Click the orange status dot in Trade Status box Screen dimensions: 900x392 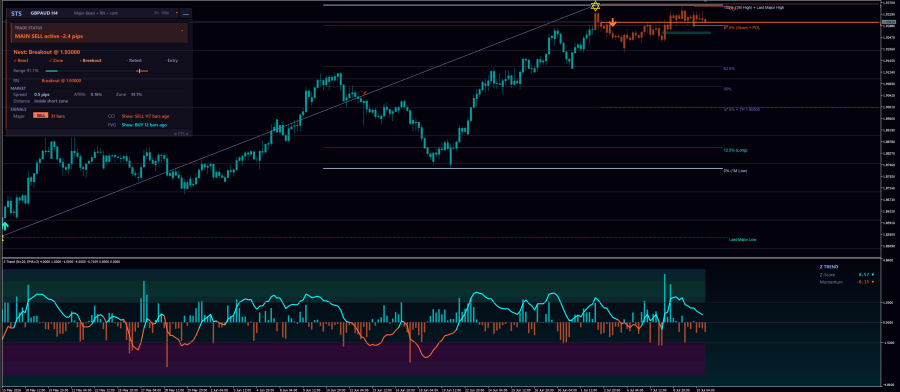(x=183, y=30)
